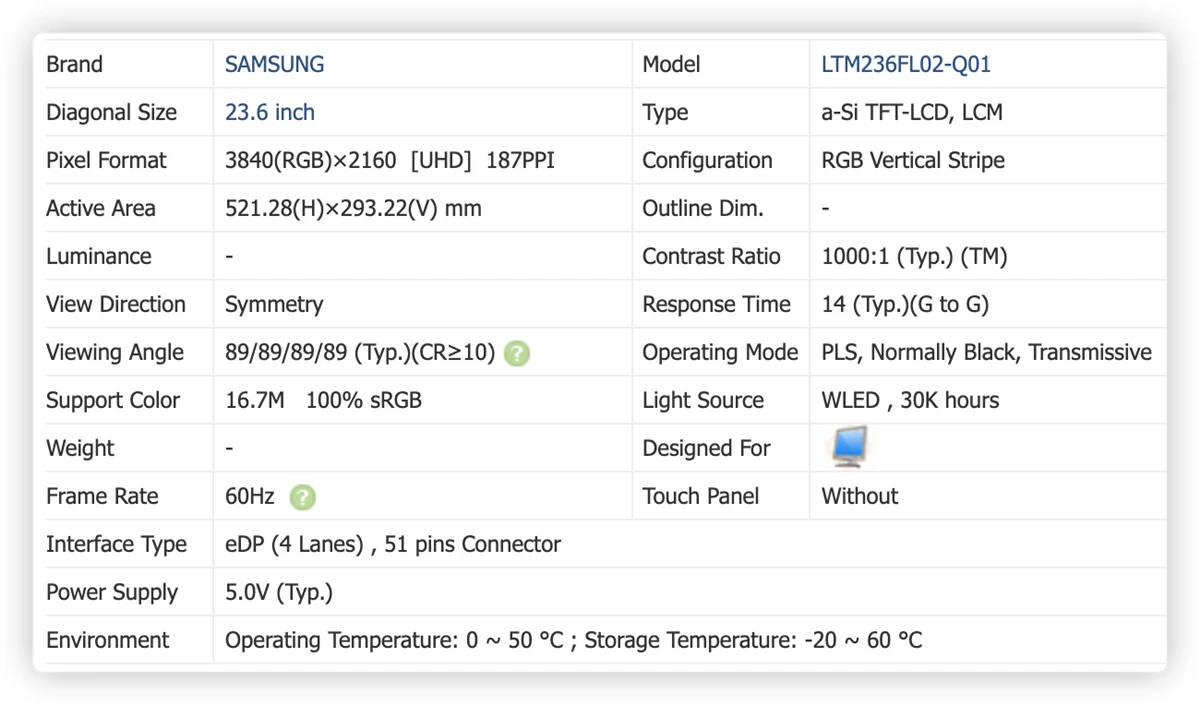The height and width of the screenshot is (705, 1200).
Task: Click the Active Area dimensions text
Action: coord(353,208)
